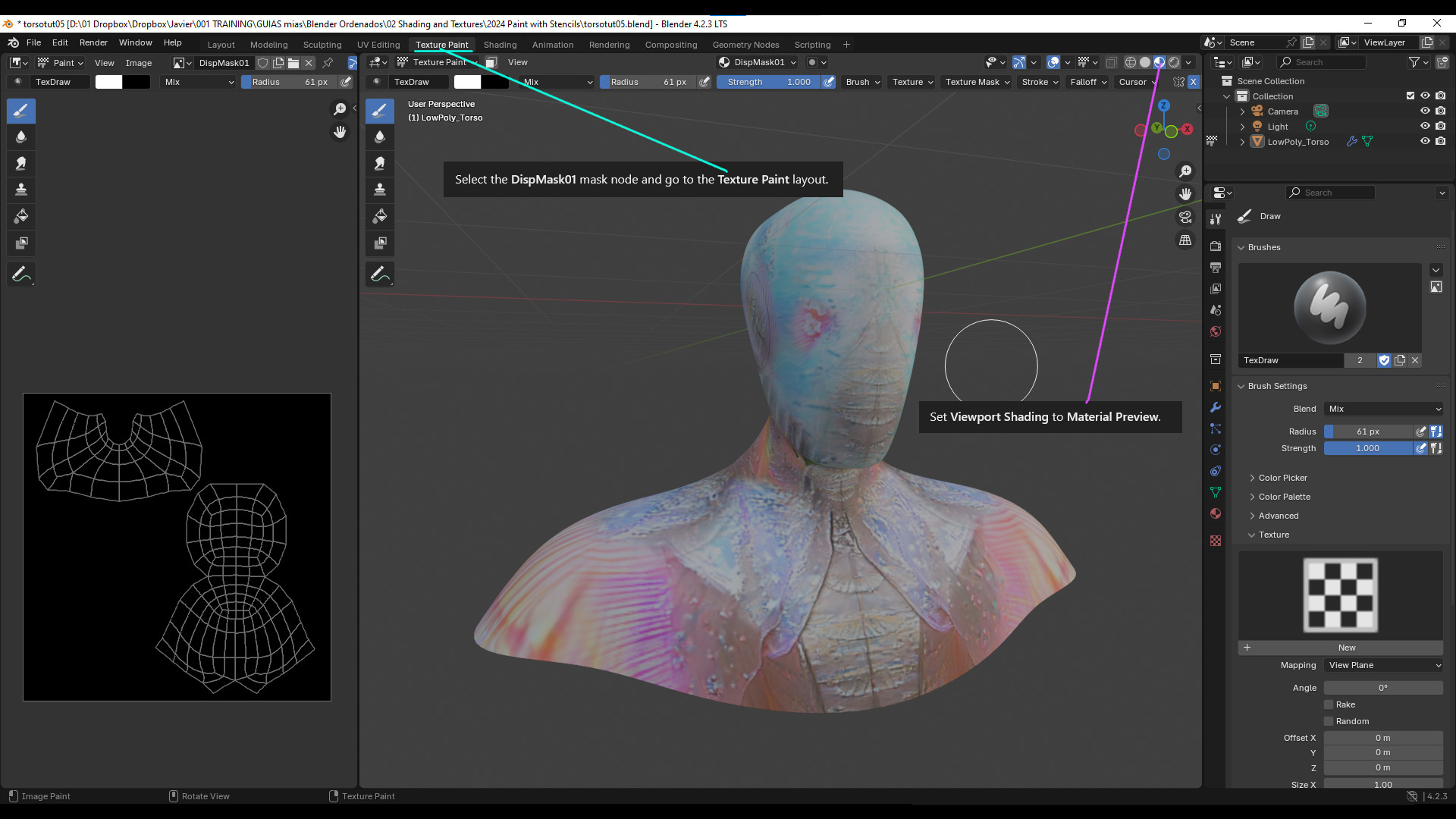Toggle fake user shield for TexDraw brush
The image size is (1456, 819).
coord(1384,360)
